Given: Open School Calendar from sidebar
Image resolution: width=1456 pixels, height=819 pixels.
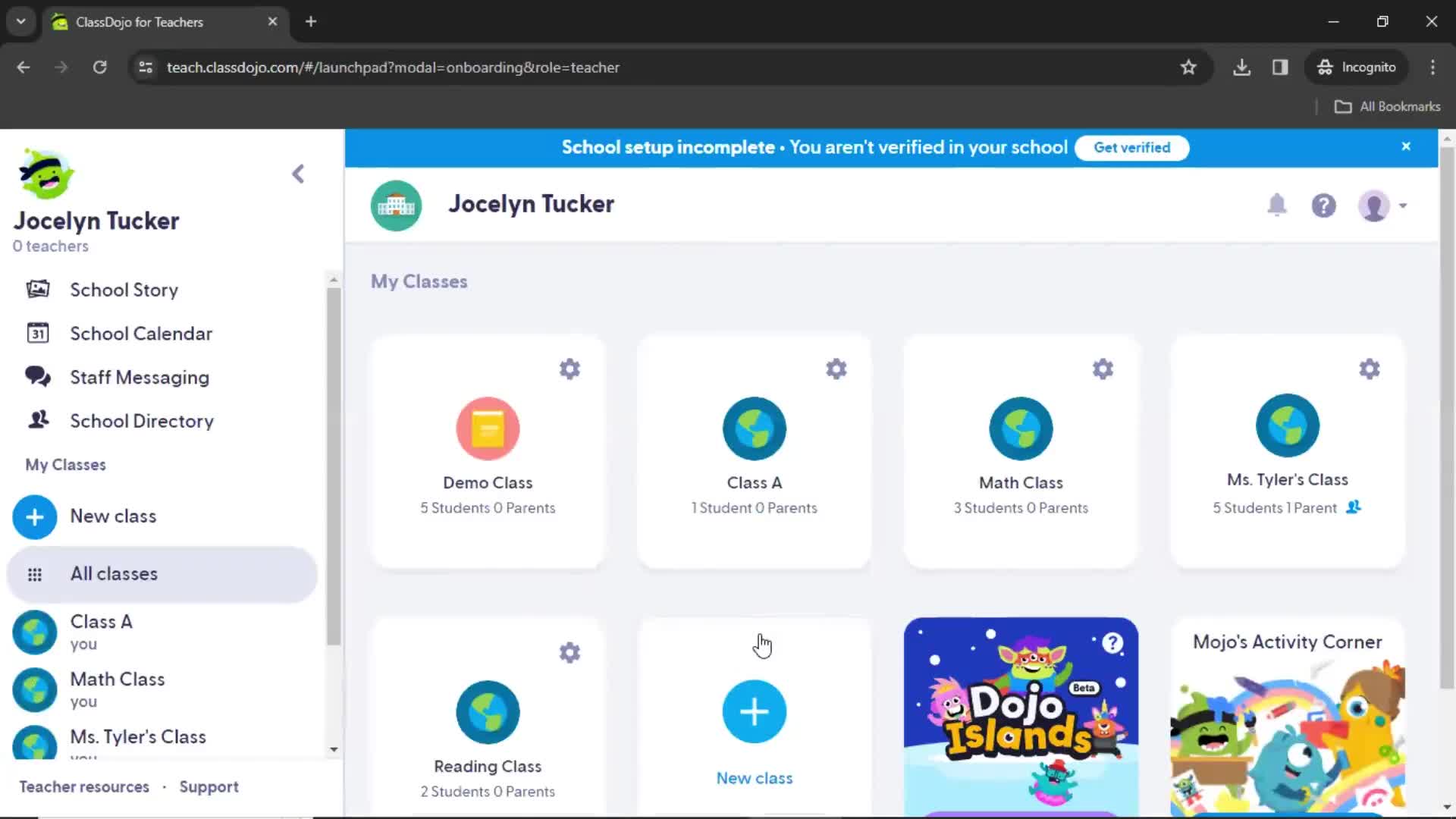Looking at the screenshot, I should (x=141, y=334).
